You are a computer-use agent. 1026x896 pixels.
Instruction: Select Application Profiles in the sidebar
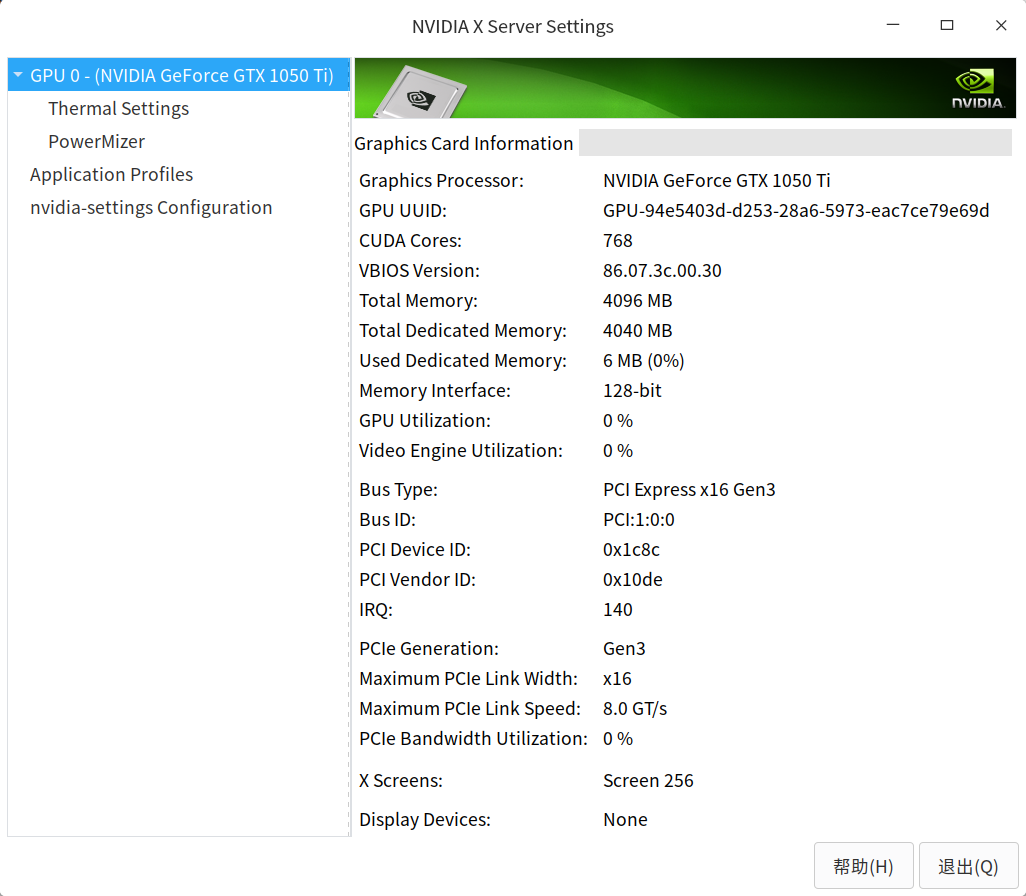pyautogui.click(x=111, y=174)
